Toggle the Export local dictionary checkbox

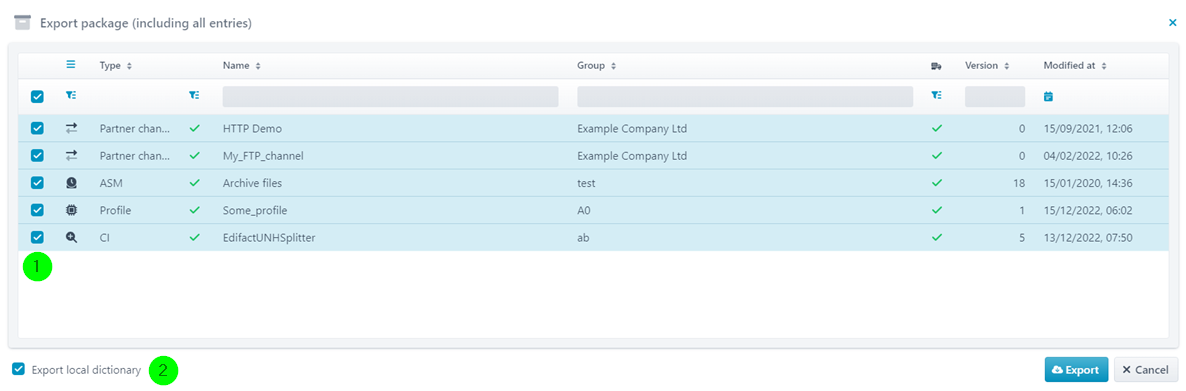(19, 369)
